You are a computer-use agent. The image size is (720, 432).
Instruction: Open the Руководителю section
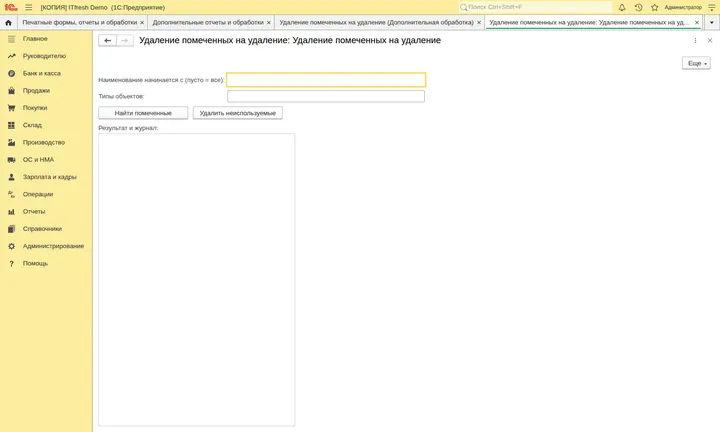pyautogui.click(x=46, y=56)
